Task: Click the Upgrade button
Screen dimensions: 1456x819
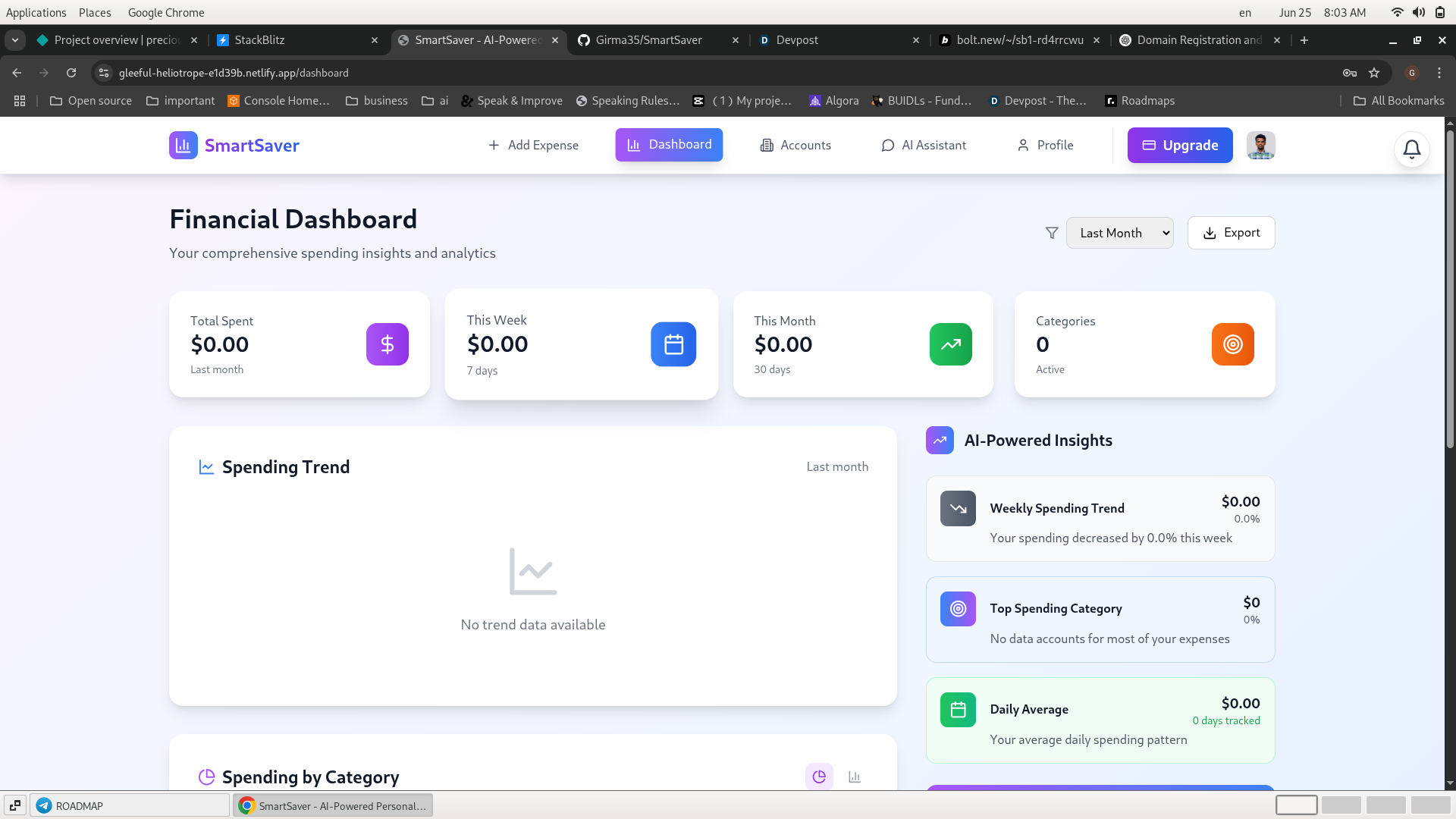Action: 1179,145
